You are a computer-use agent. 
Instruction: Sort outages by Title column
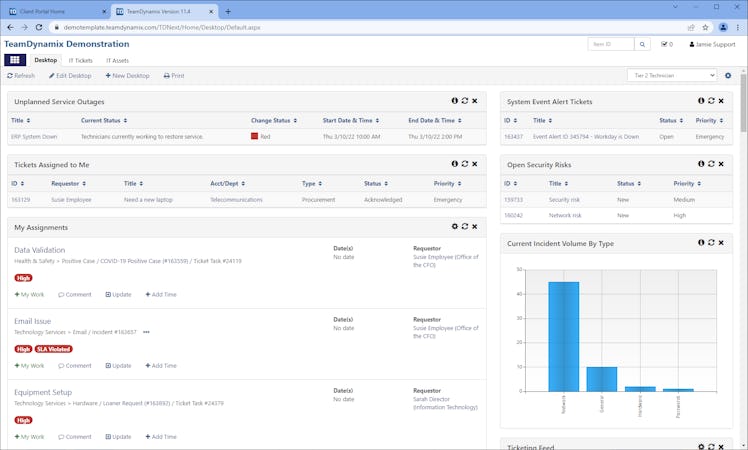[x=21, y=120]
